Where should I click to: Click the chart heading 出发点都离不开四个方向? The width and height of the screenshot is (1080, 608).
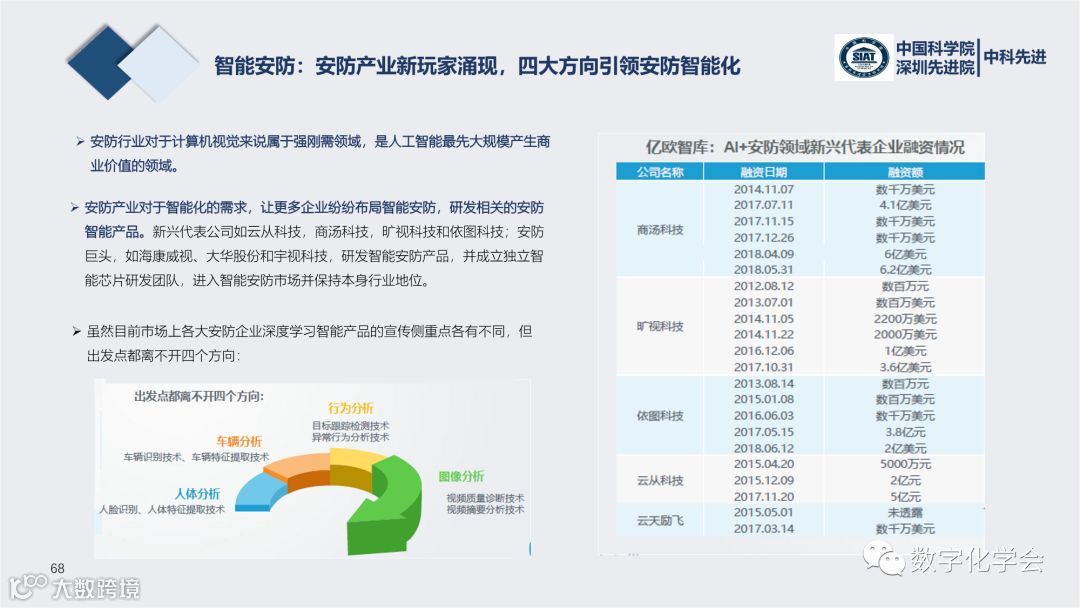(x=199, y=396)
